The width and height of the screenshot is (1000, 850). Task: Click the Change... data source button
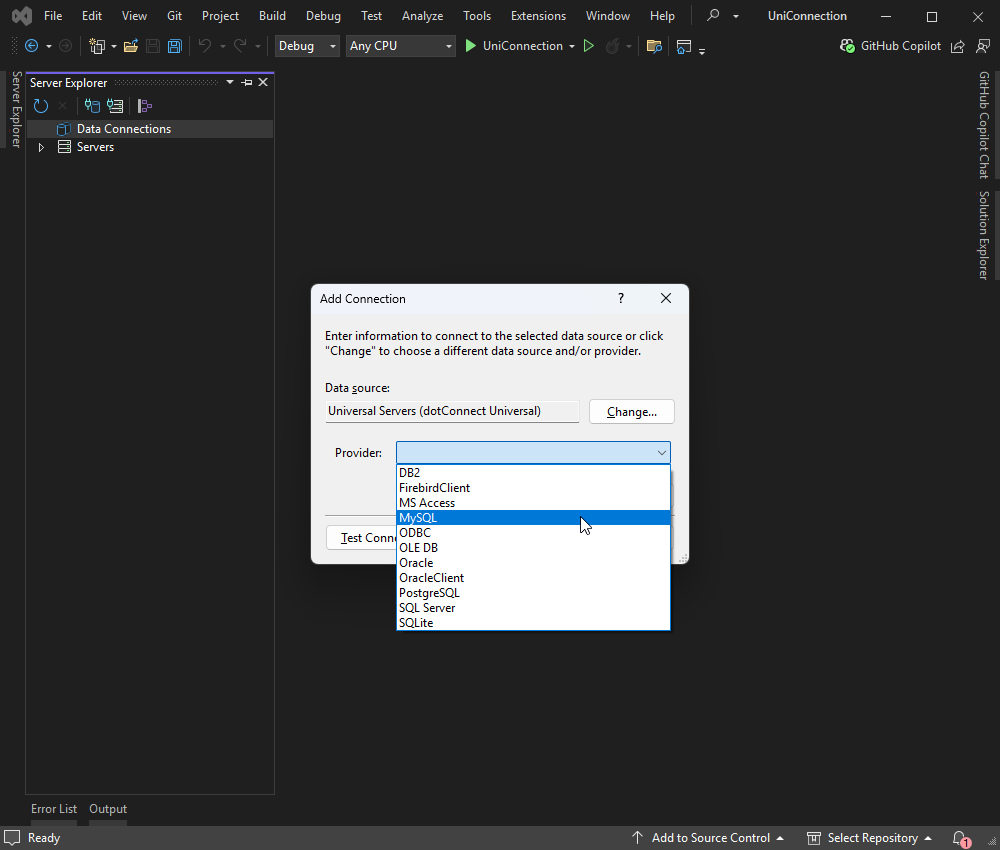[x=631, y=412]
